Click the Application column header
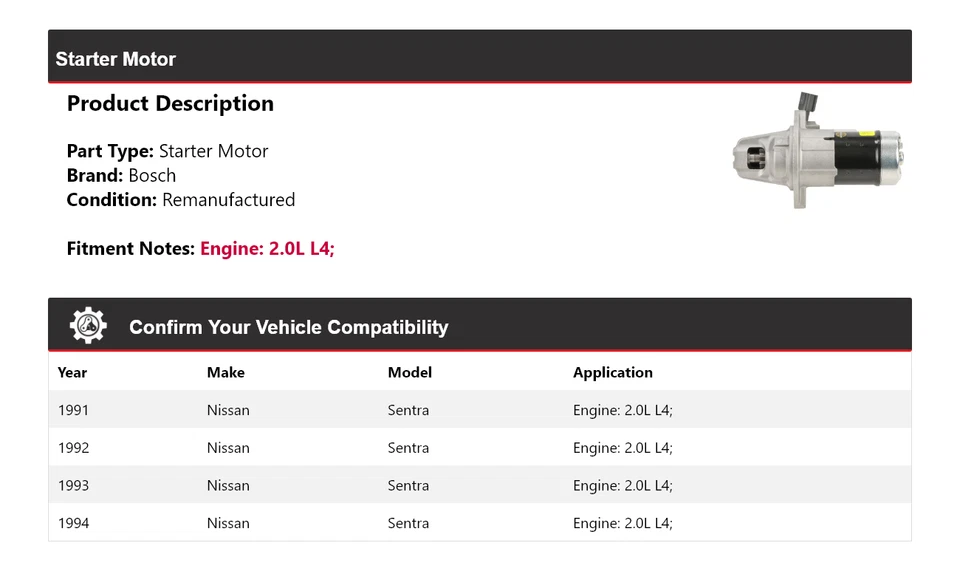 click(612, 372)
